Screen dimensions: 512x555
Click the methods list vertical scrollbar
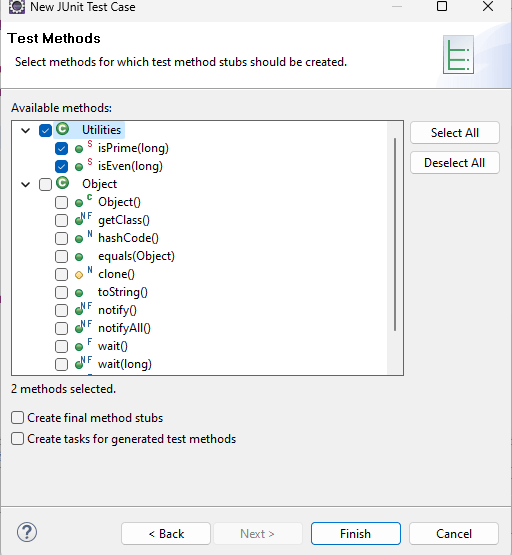tap(395, 234)
